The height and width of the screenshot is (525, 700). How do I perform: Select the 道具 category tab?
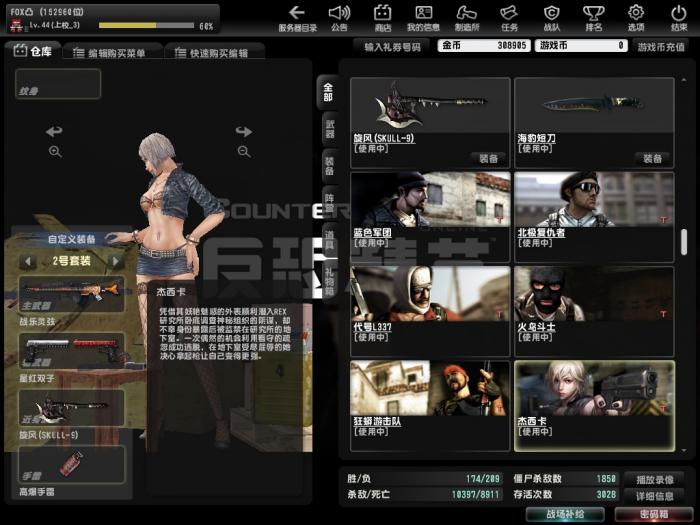pos(329,239)
